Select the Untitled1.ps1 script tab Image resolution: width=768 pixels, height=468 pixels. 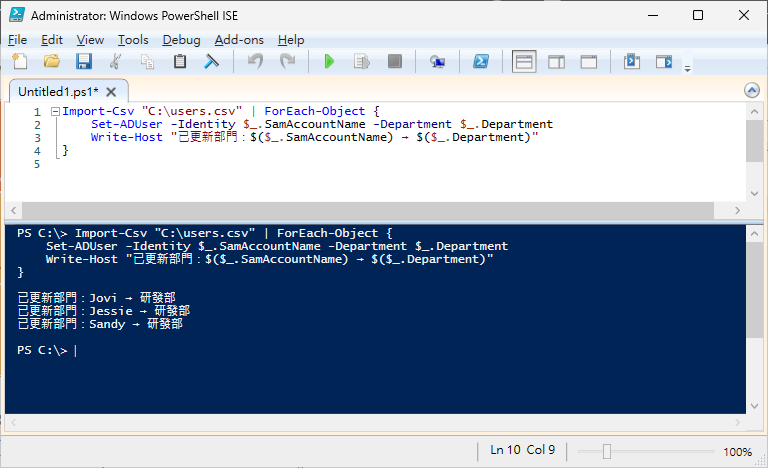(52, 91)
